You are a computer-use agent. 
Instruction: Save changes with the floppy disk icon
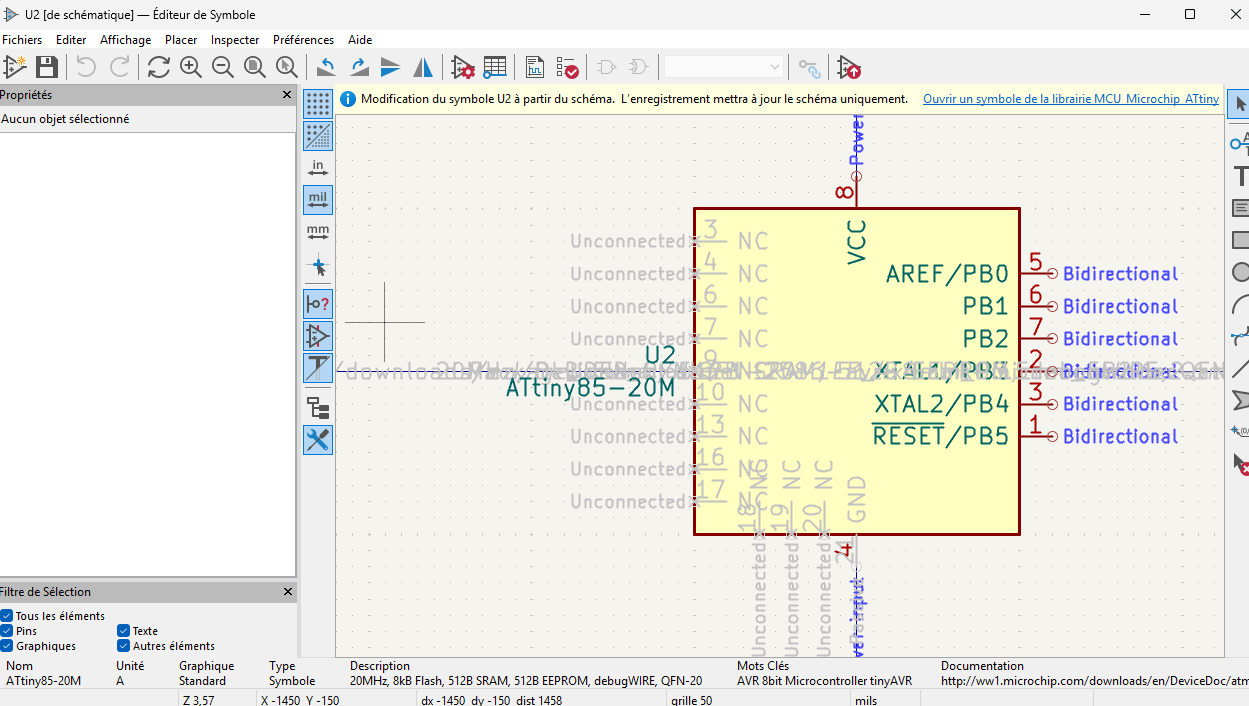coord(47,67)
